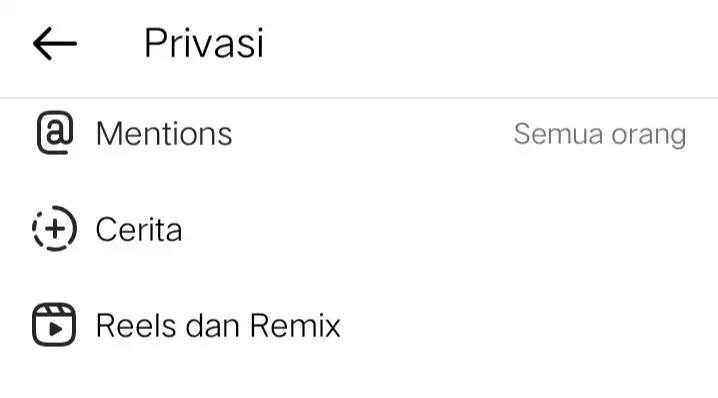Click the Semua orang mentions value
718x398 pixels.
[600, 135]
